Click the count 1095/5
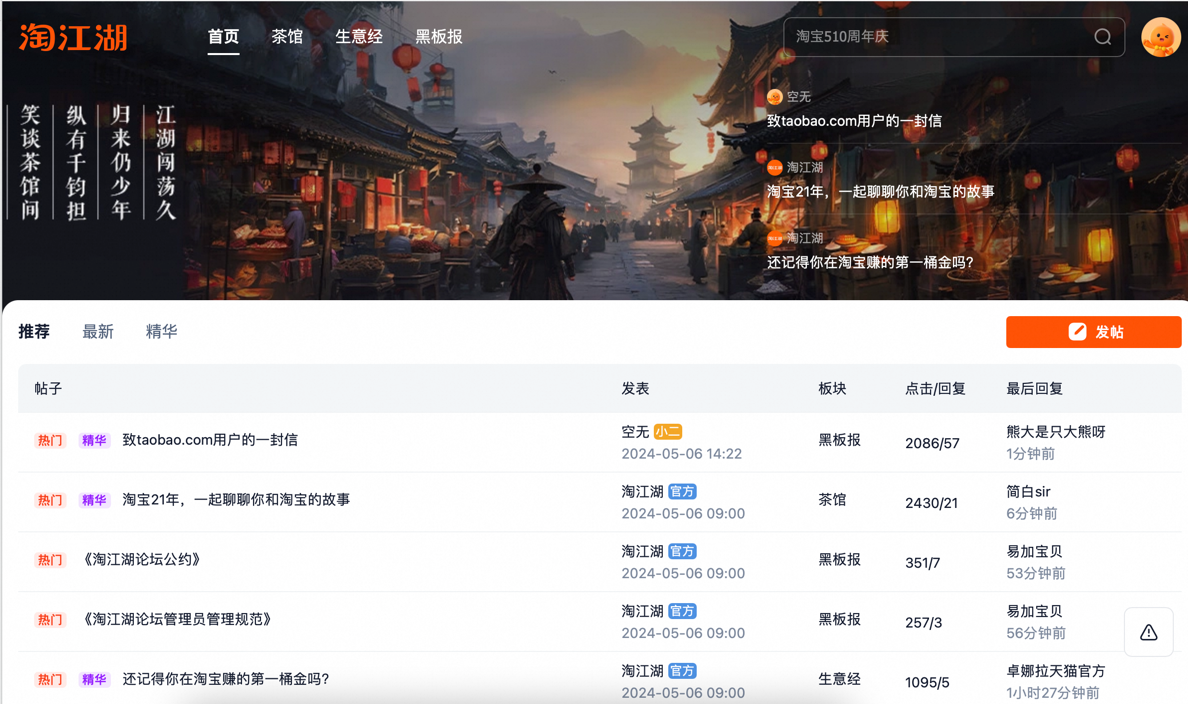This screenshot has width=1188, height=704. 927,683
